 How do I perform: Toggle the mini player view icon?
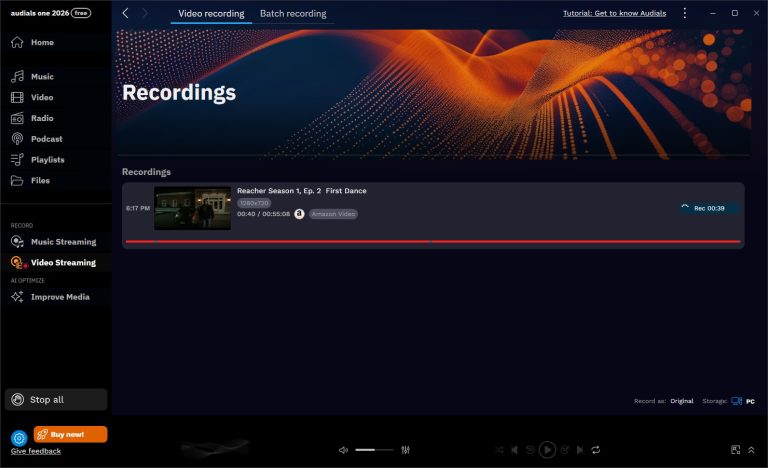[735, 450]
